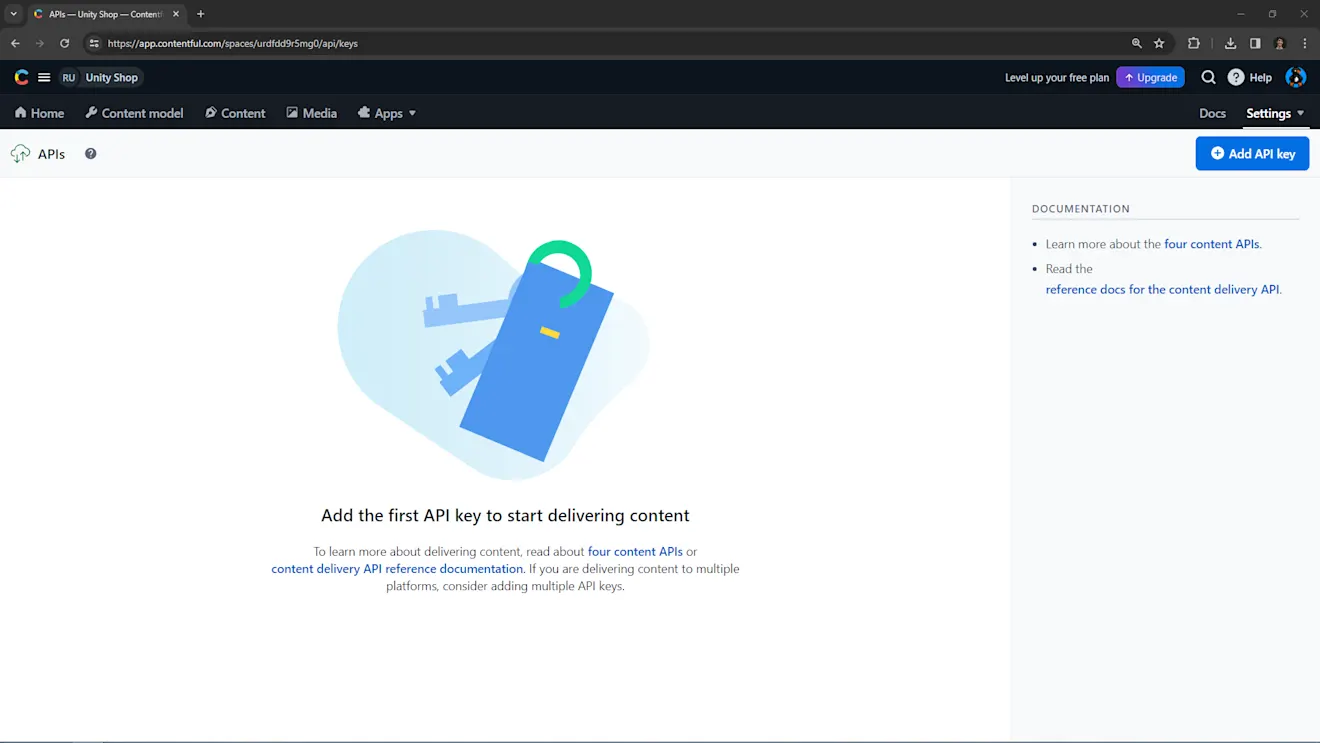This screenshot has height=743, width=1320.
Task: Toggle the browser side panel icon
Action: (1255, 43)
